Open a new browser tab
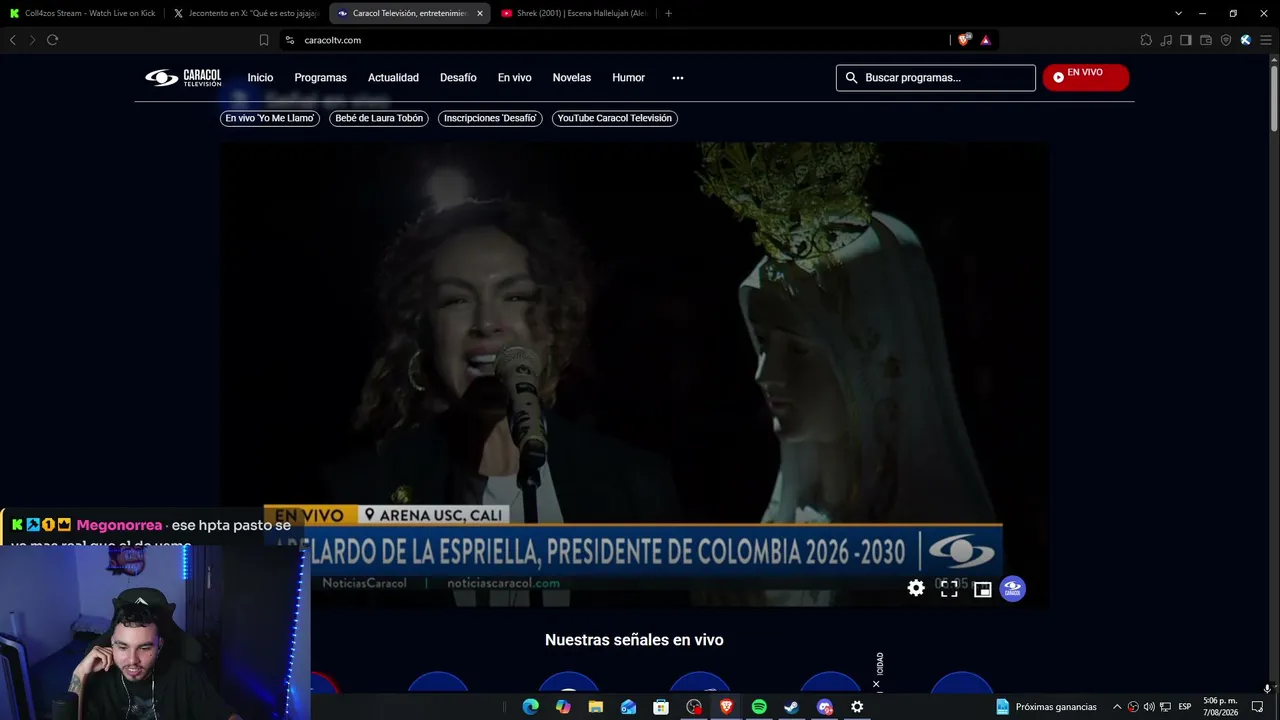This screenshot has width=1280, height=720. 668,13
